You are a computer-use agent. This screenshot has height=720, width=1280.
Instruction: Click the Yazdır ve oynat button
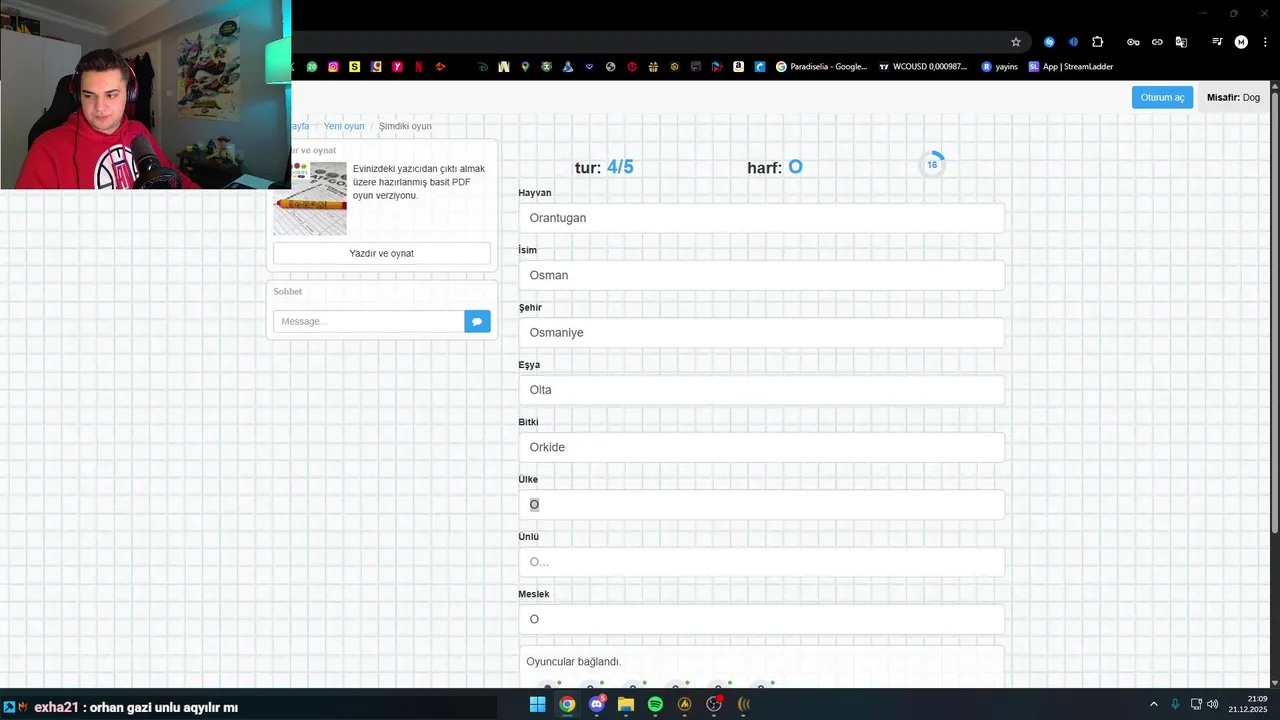[382, 253]
